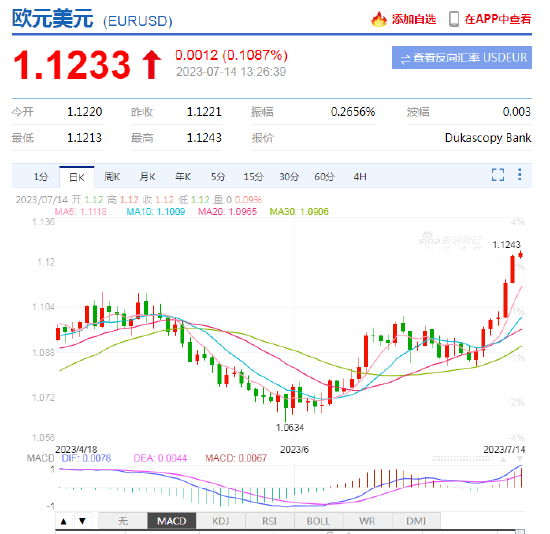Select the 日K chart tab
550x534 pixels.
click(x=77, y=177)
